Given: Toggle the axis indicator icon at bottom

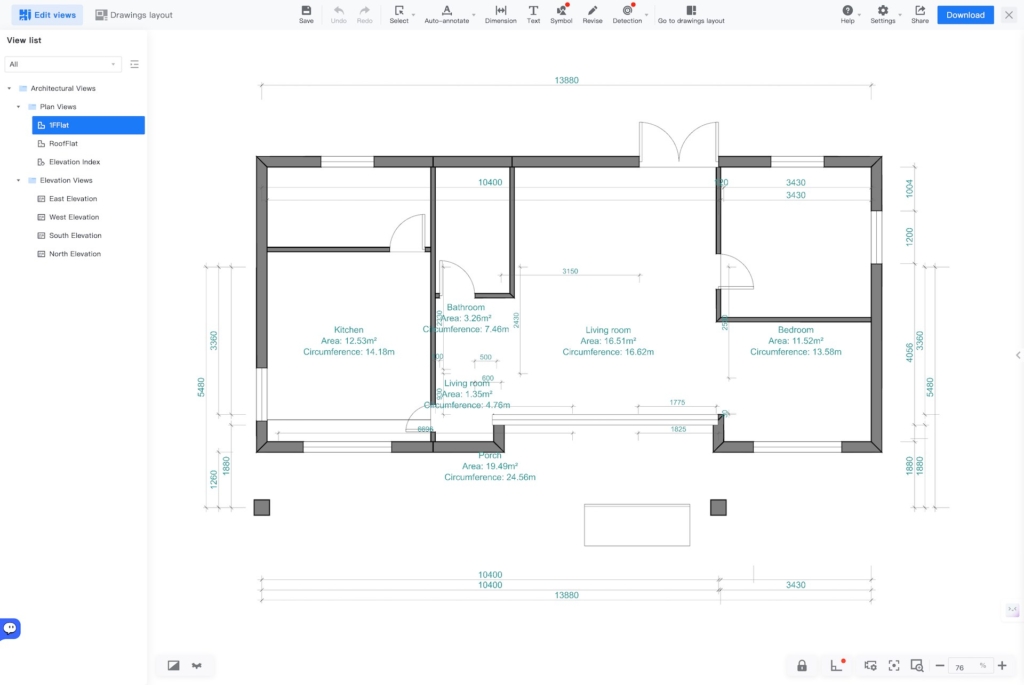Looking at the screenshot, I should tap(836, 666).
